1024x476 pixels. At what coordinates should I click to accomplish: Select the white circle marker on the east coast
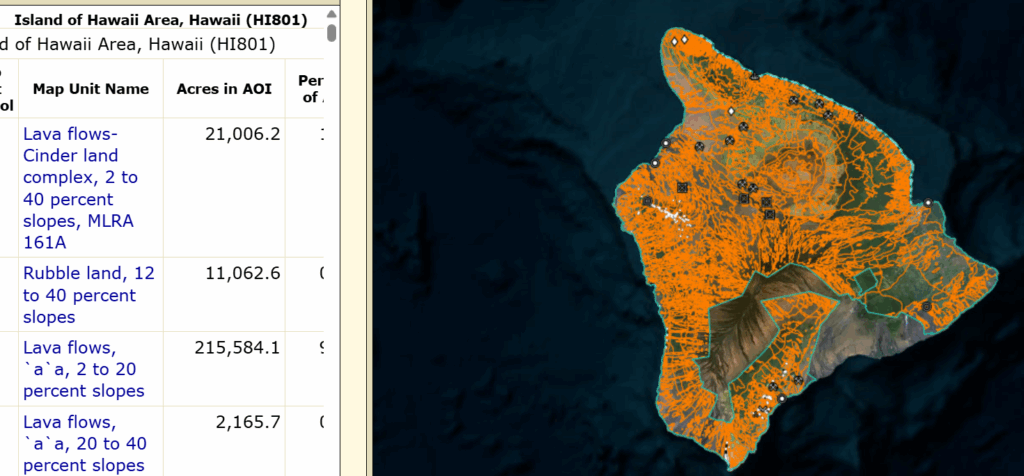[x=928, y=203]
